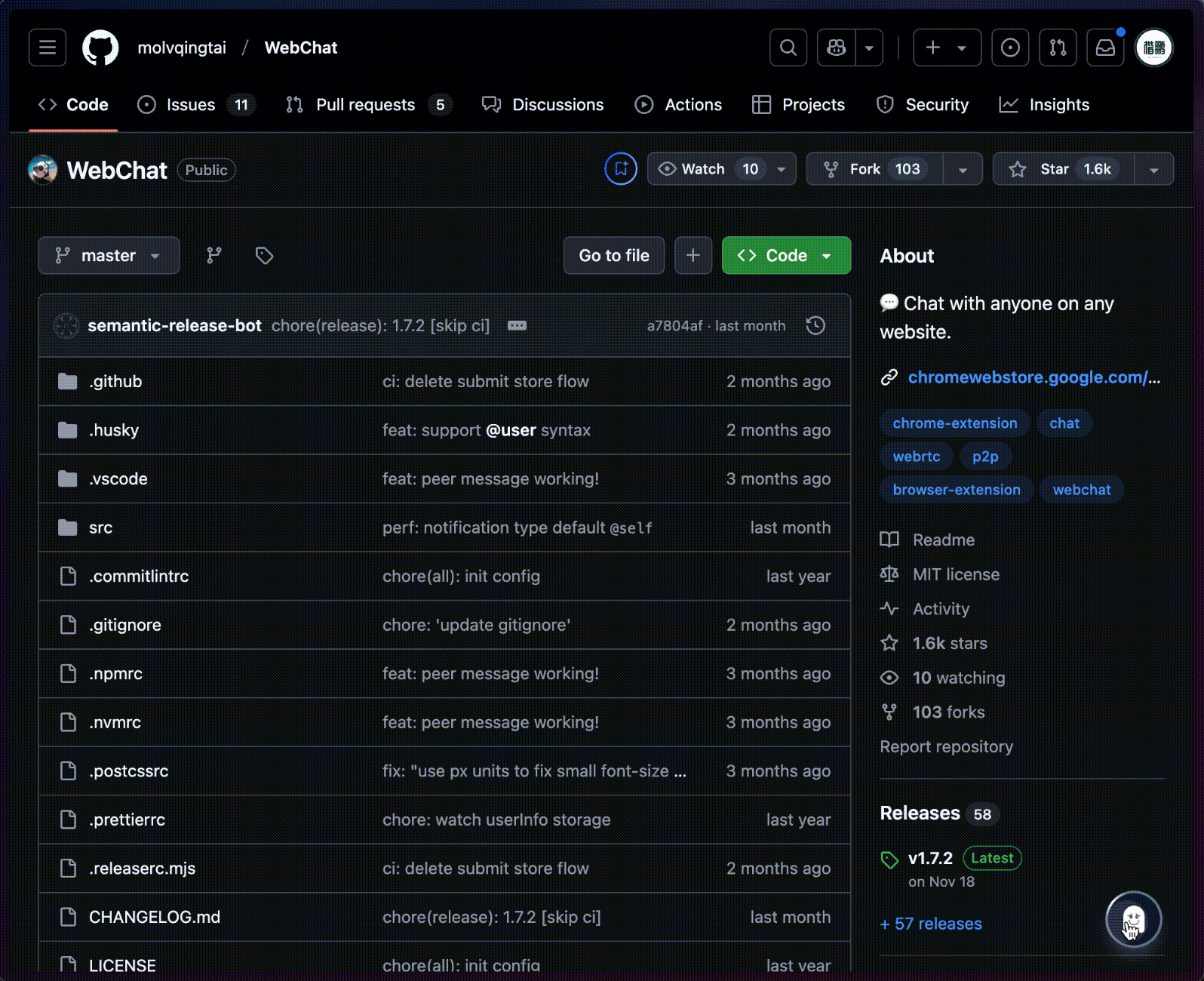Image resolution: width=1204 pixels, height=981 pixels.
Task: Click the circular bookmark extension icon
Action: (x=621, y=168)
